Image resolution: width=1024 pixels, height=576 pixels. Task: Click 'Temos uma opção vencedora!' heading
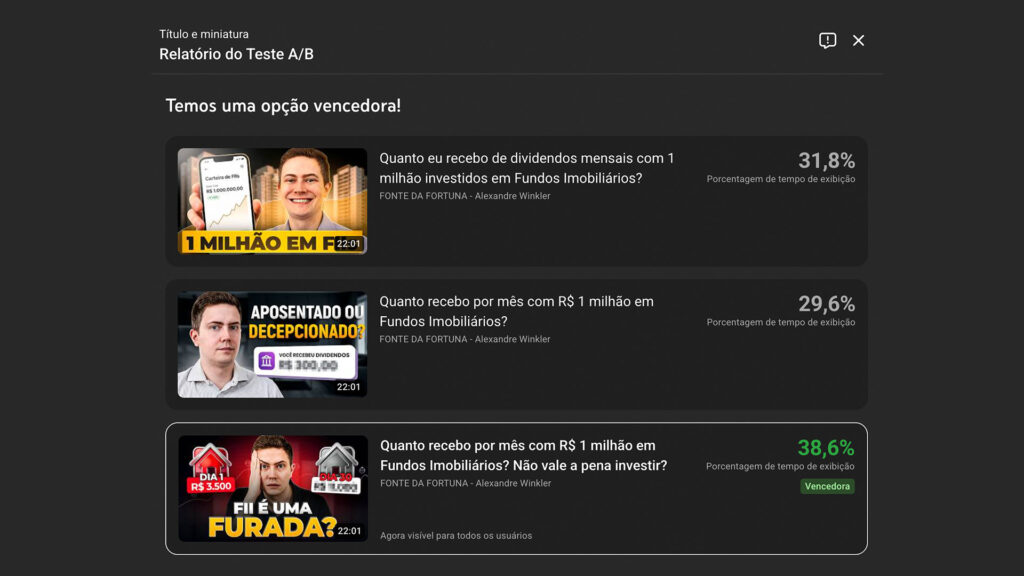coord(283,106)
